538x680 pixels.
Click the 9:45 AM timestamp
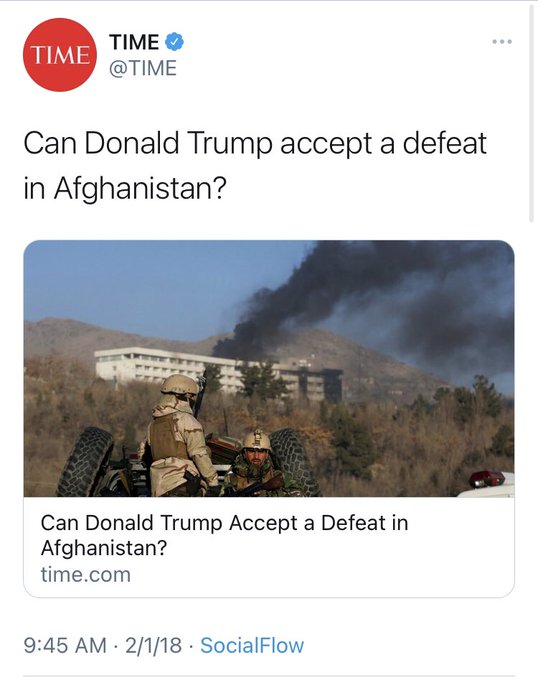click(x=65, y=645)
